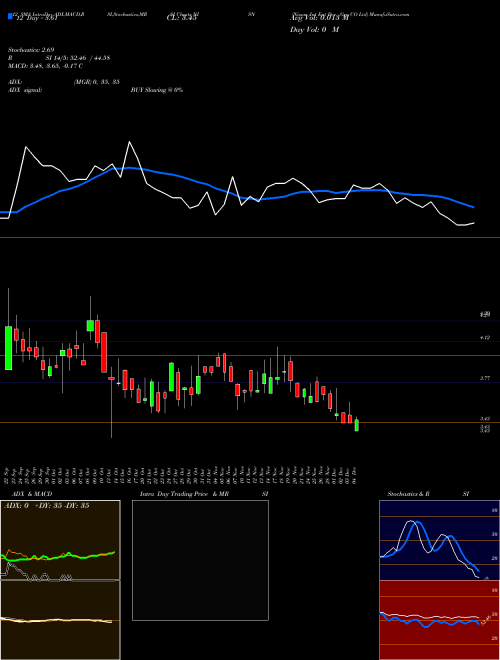500x660 pixels.
Task: Click the 'Avg Vol: 0.013 M' label
Action: pyautogui.click(x=319, y=18)
